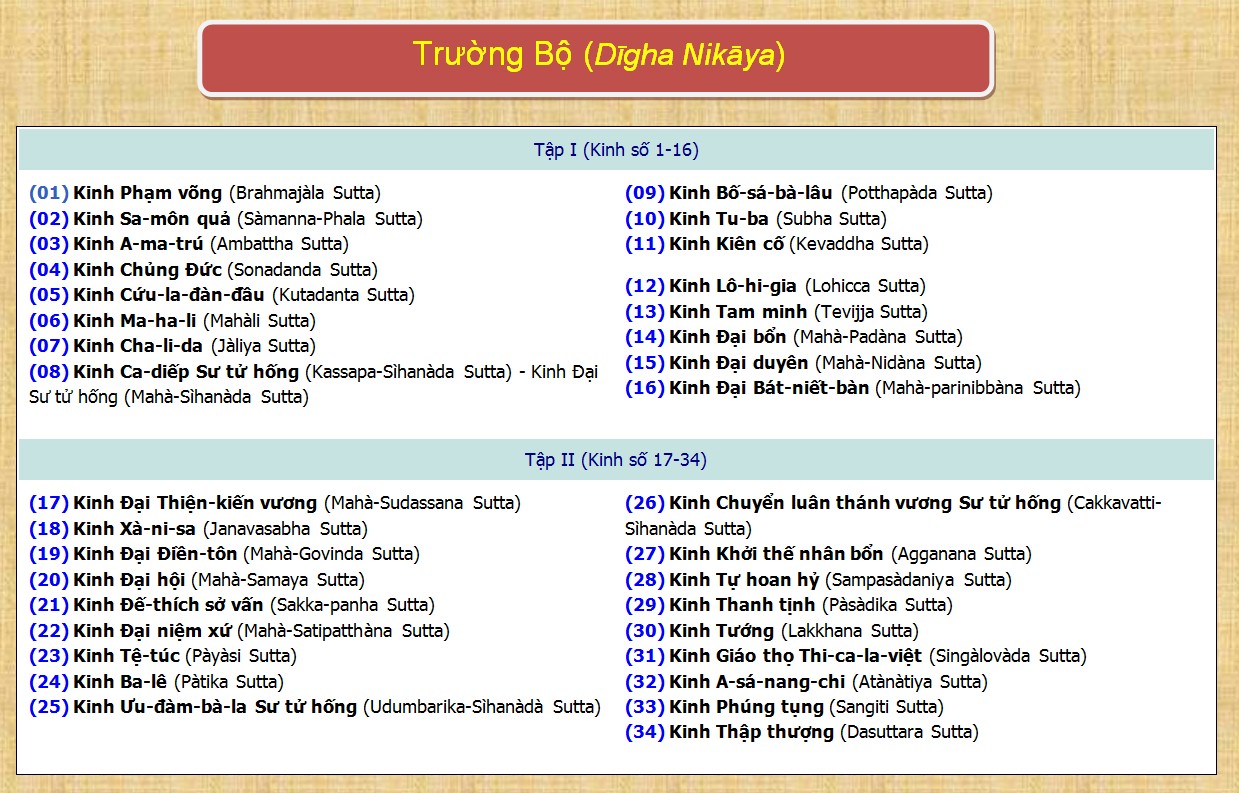Open (33) Kinh Phúng tụng
The image size is (1239, 793).
point(725,706)
